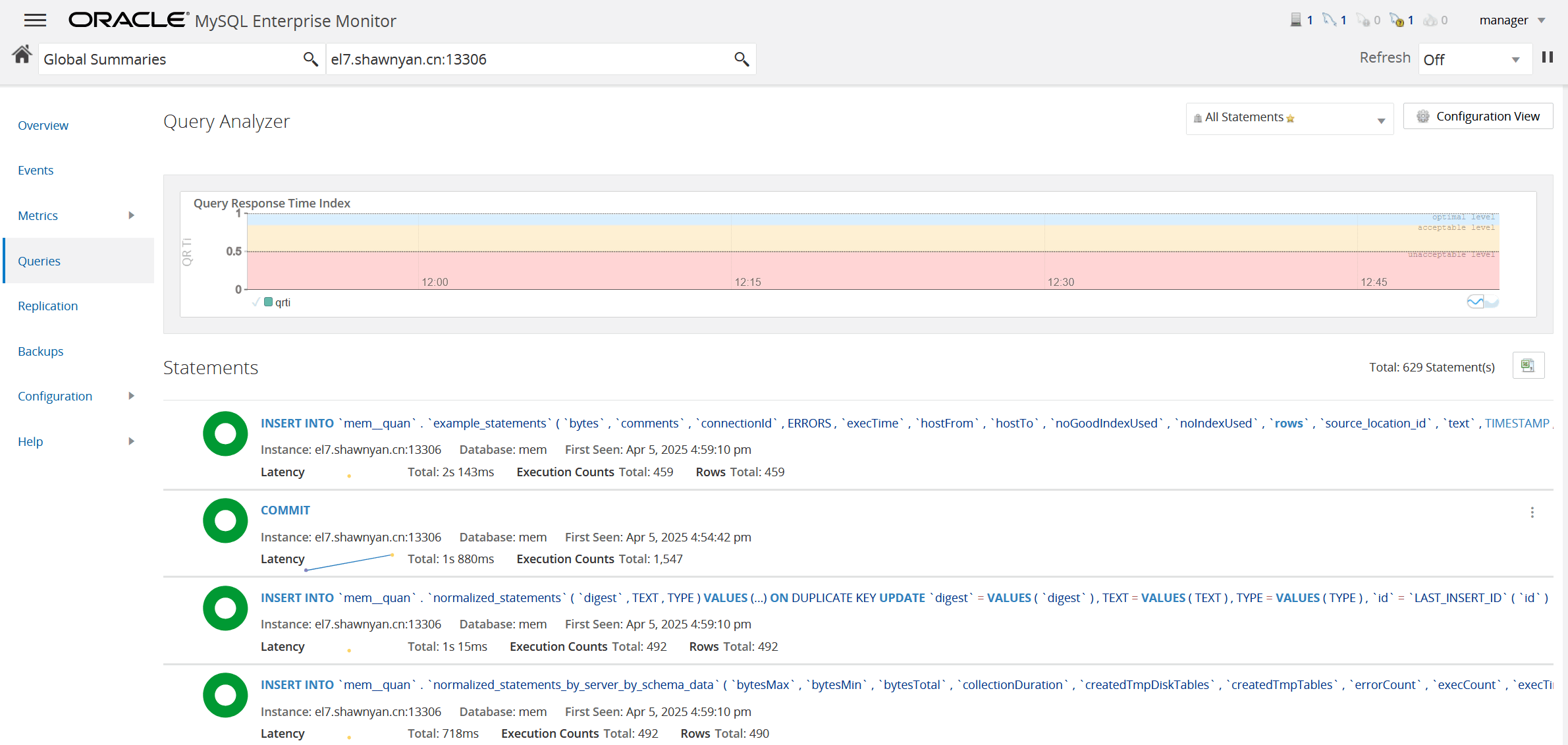The width and height of the screenshot is (1568, 745).
Task: Open the Refresh interval dropdown
Action: (x=1474, y=59)
